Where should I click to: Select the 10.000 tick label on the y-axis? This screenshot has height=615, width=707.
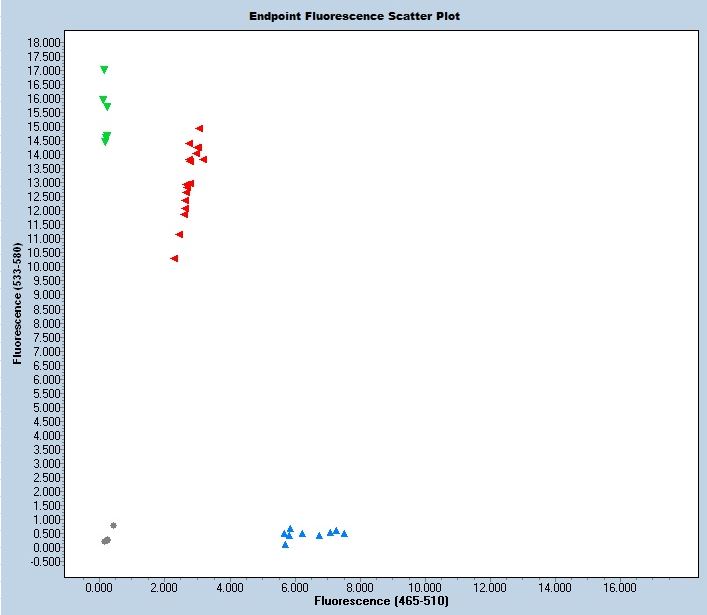pyautogui.click(x=44, y=267)
